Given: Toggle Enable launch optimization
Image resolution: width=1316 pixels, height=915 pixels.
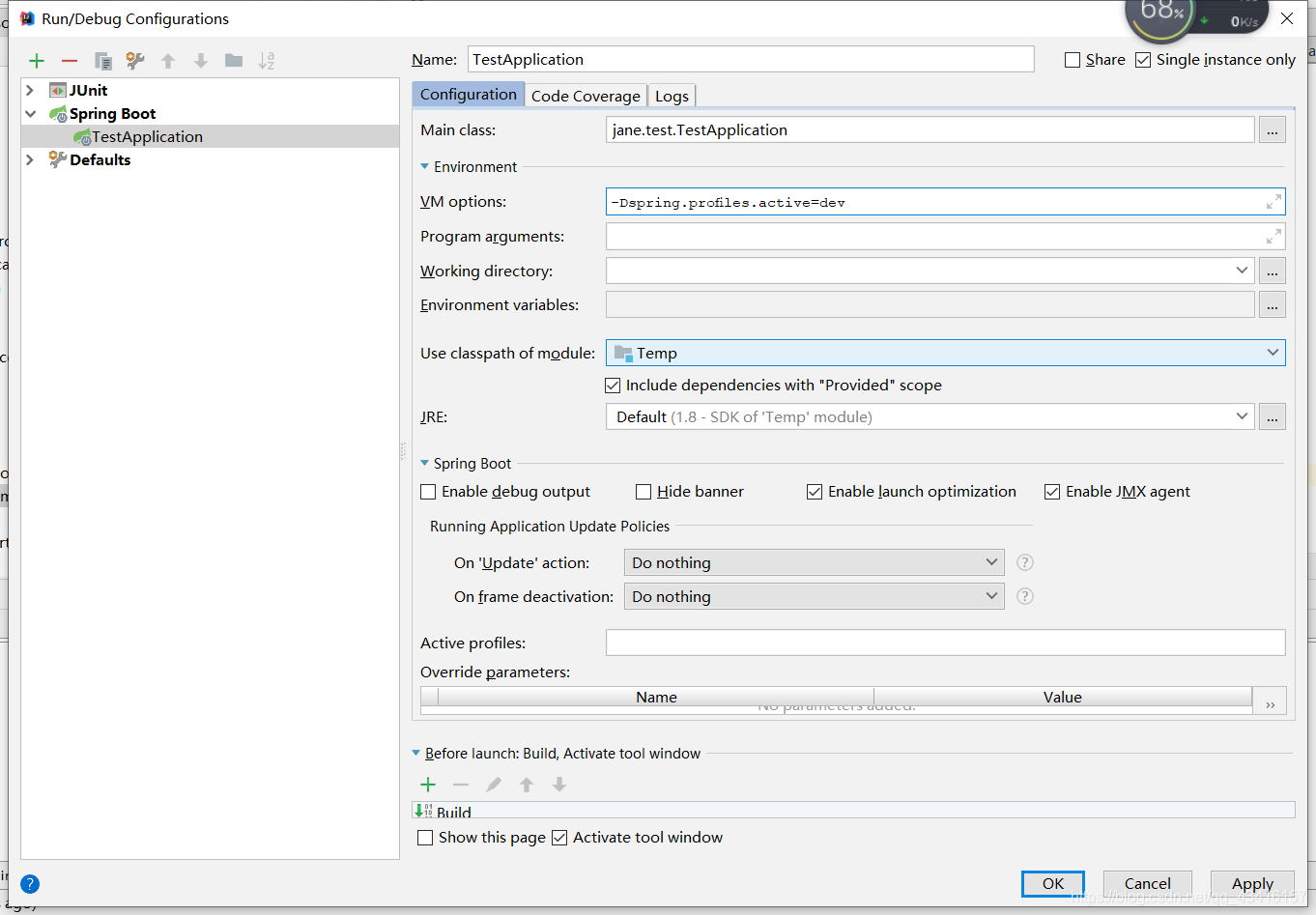Looking at the screenshot, I should point(815,492).
